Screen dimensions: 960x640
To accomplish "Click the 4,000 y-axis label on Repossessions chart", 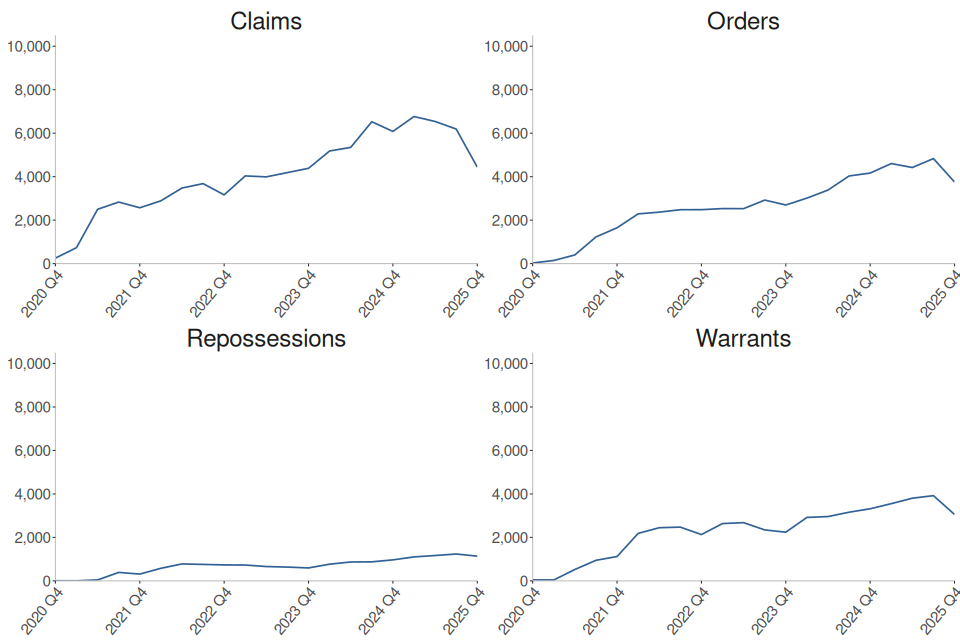I will [x=31, y=494].
